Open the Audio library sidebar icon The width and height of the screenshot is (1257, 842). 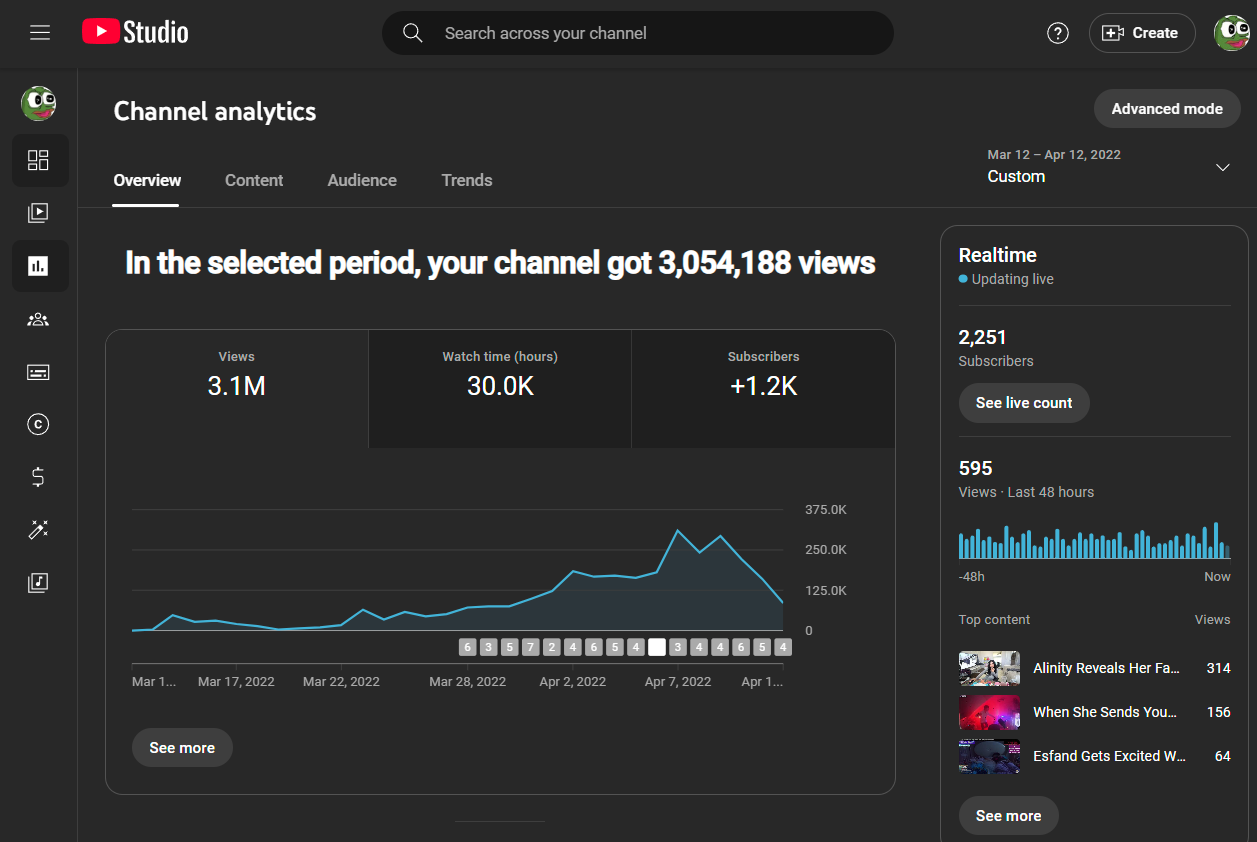(38, 582)
